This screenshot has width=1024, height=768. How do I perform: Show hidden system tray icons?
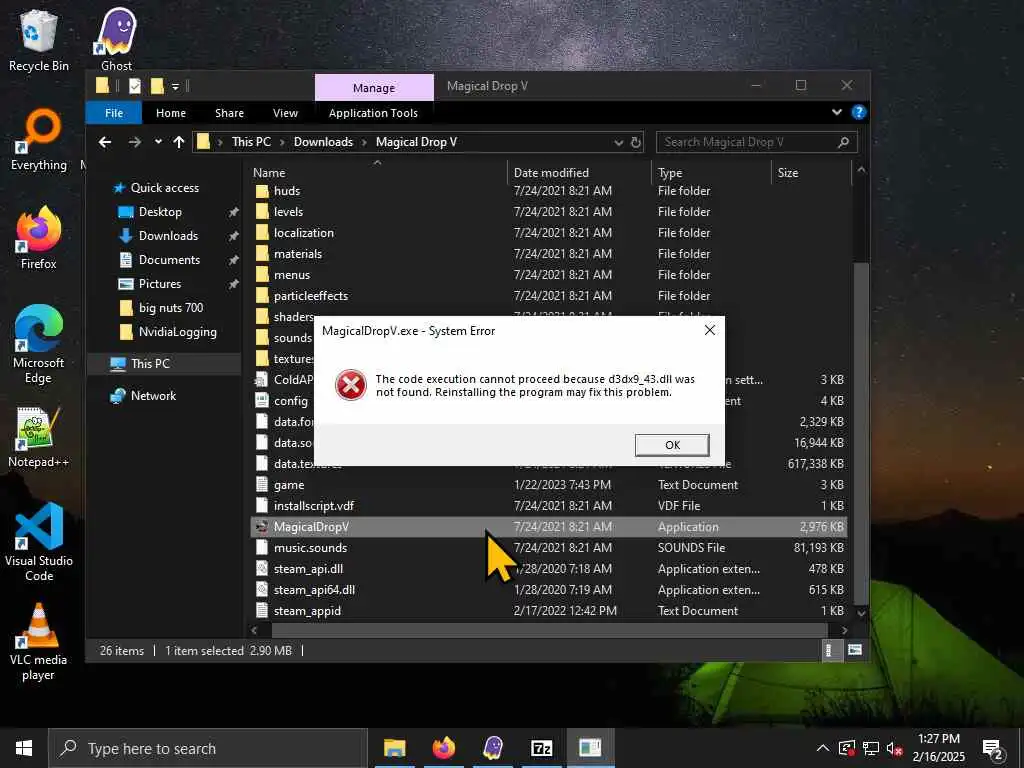[x=823, y=748]
